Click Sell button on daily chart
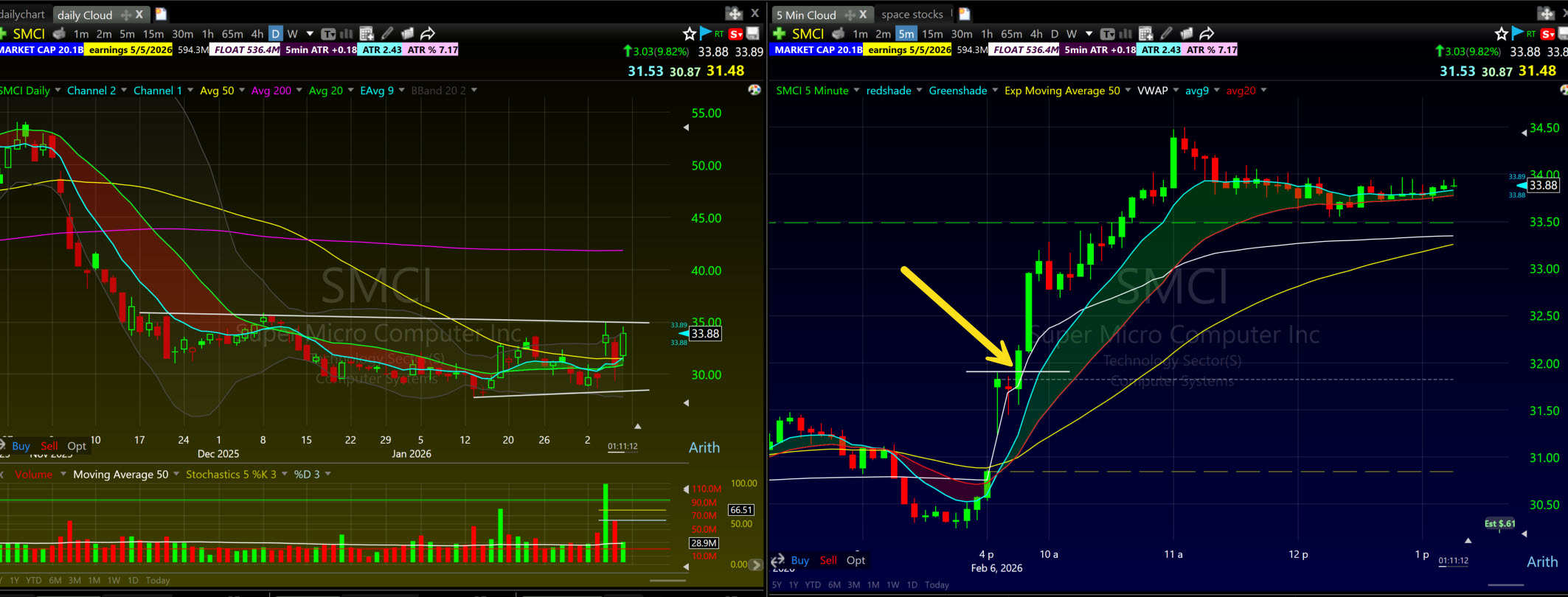 [49, 446]
